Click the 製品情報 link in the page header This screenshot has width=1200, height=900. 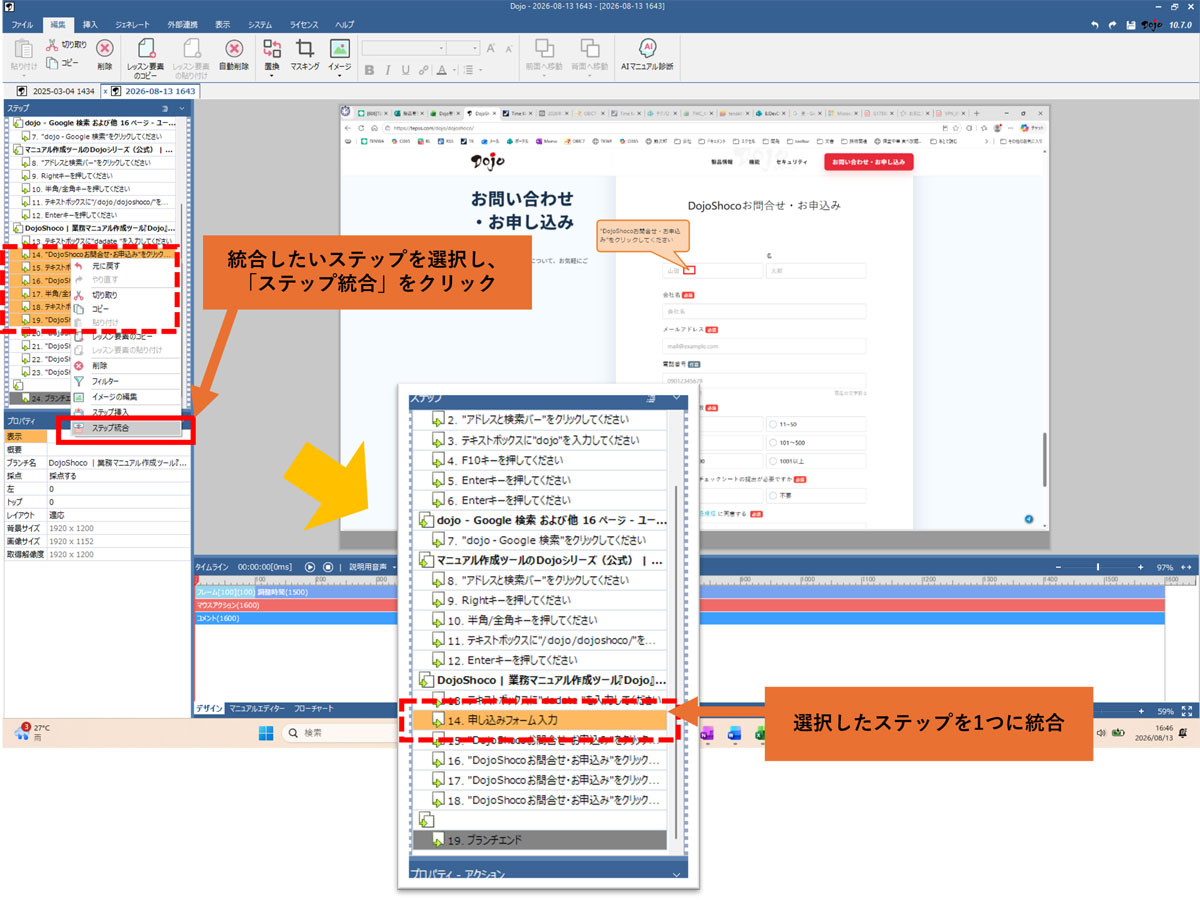coord(723,161)
